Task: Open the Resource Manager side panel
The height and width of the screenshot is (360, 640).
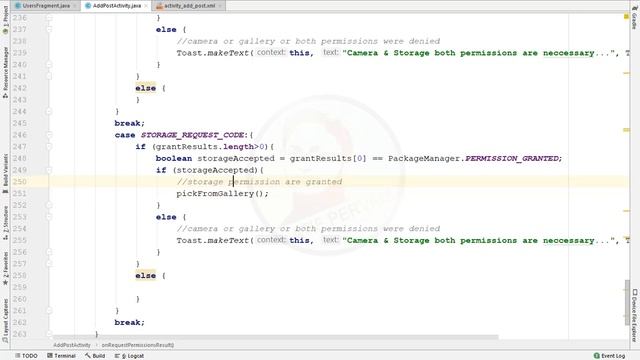Action: click(x=5, y=72)
